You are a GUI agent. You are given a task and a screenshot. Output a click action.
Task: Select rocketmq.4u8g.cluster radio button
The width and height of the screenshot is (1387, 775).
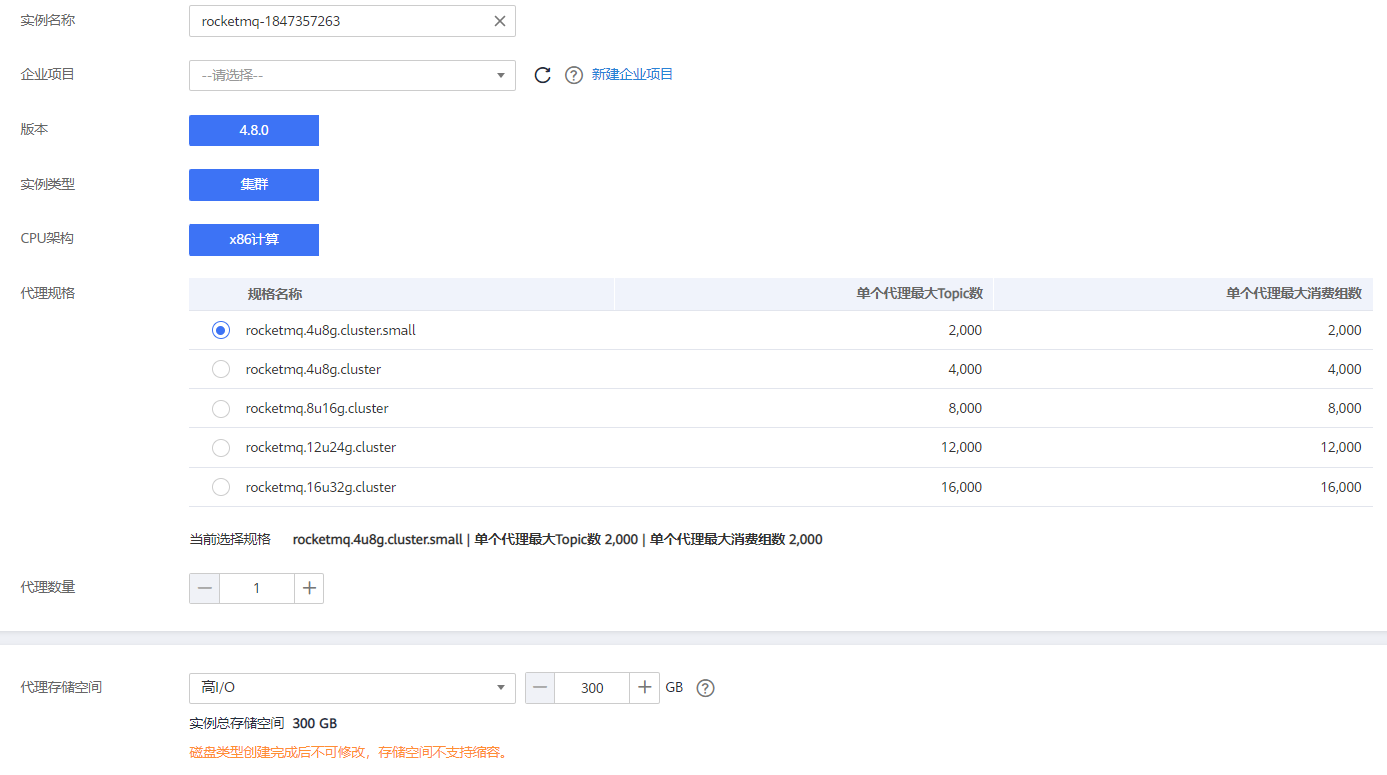[x=221, y=369]
